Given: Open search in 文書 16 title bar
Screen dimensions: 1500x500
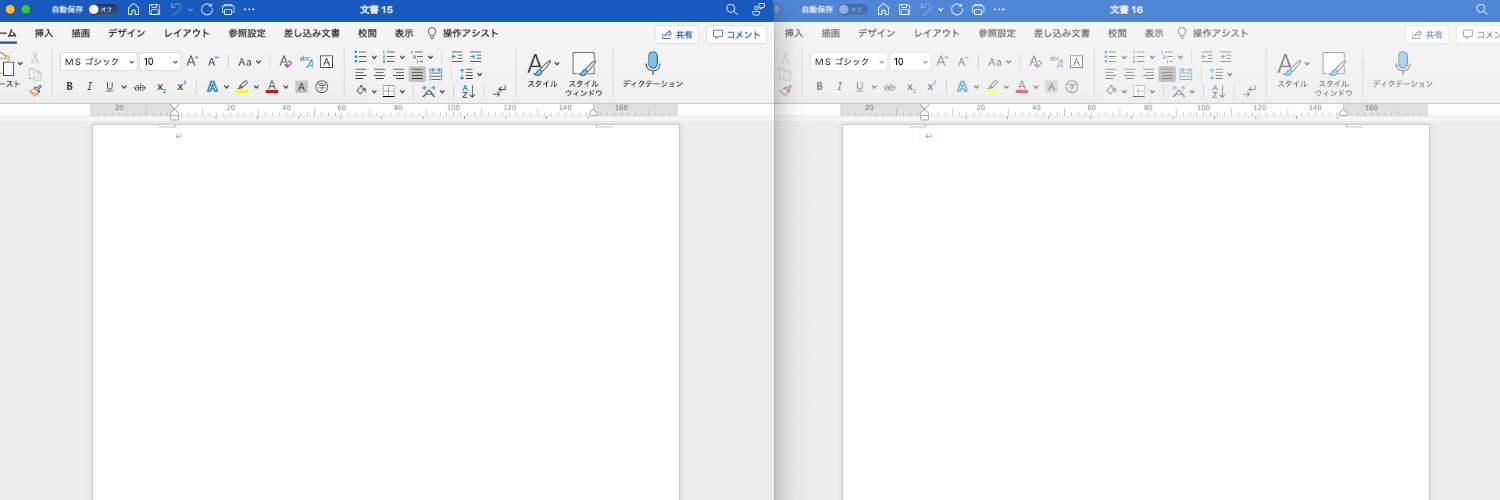Looking at the screenshot, I should pos(1482,9).
